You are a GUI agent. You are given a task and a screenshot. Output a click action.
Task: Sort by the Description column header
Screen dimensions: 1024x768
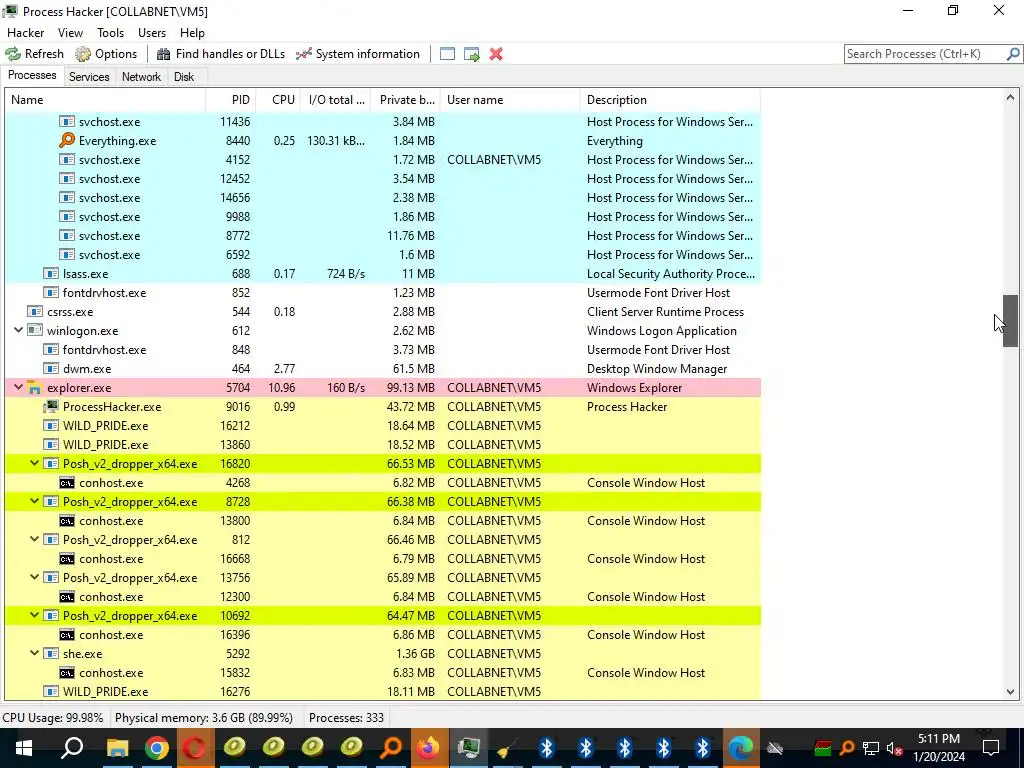click(x=670, y=100)
